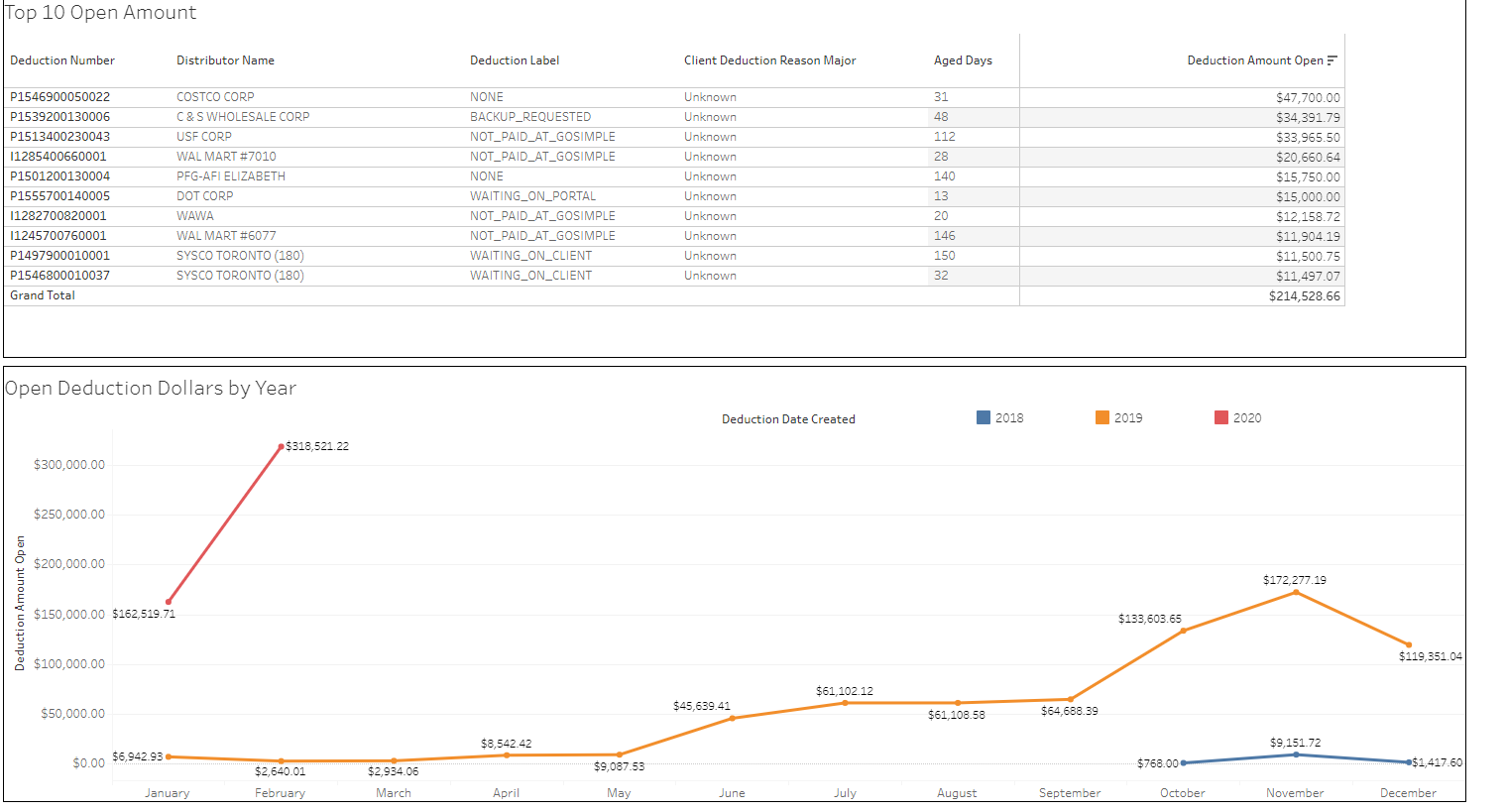Select the November 2019 point at $172,277.19

click(1296, 592)
